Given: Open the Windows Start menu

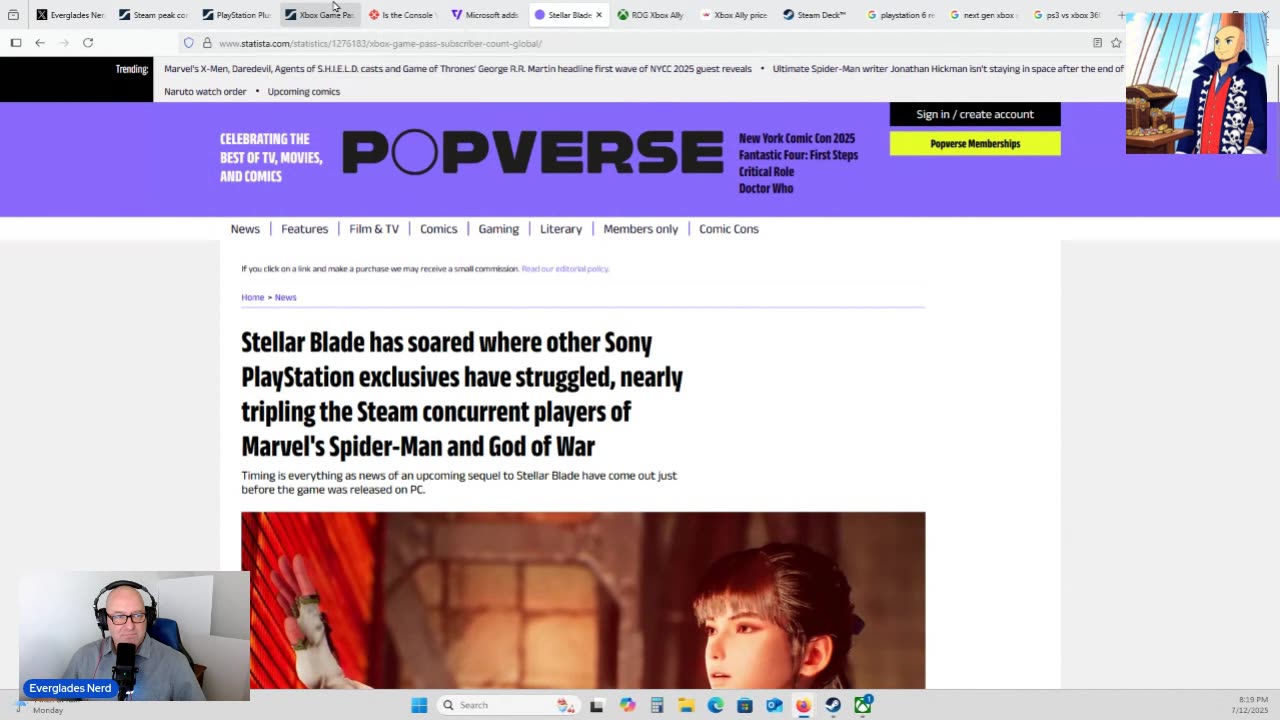Looking at the screenshot, I should point(419,705).
